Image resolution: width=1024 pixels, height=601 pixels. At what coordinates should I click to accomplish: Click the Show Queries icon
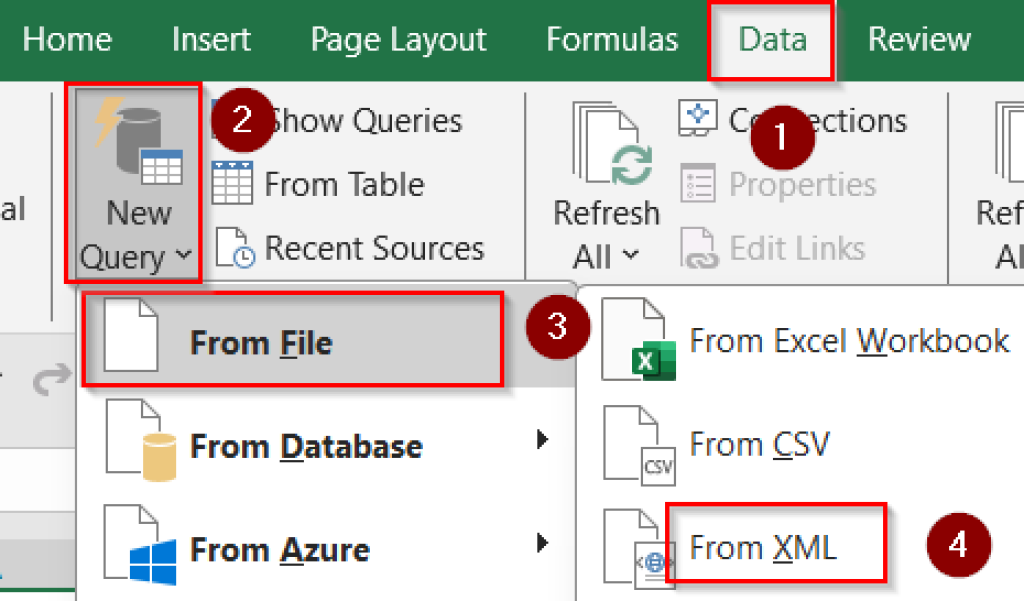231,119
